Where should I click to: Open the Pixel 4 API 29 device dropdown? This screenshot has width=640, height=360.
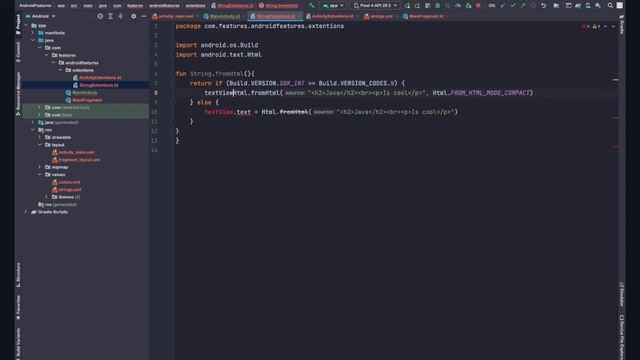coord(375,6)
